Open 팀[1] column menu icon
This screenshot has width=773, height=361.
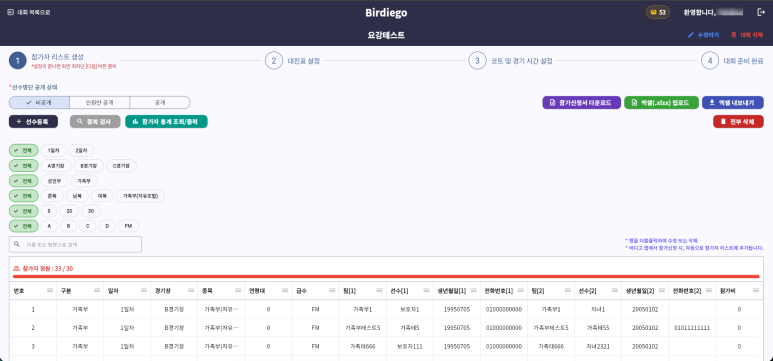tap(380, 291)
